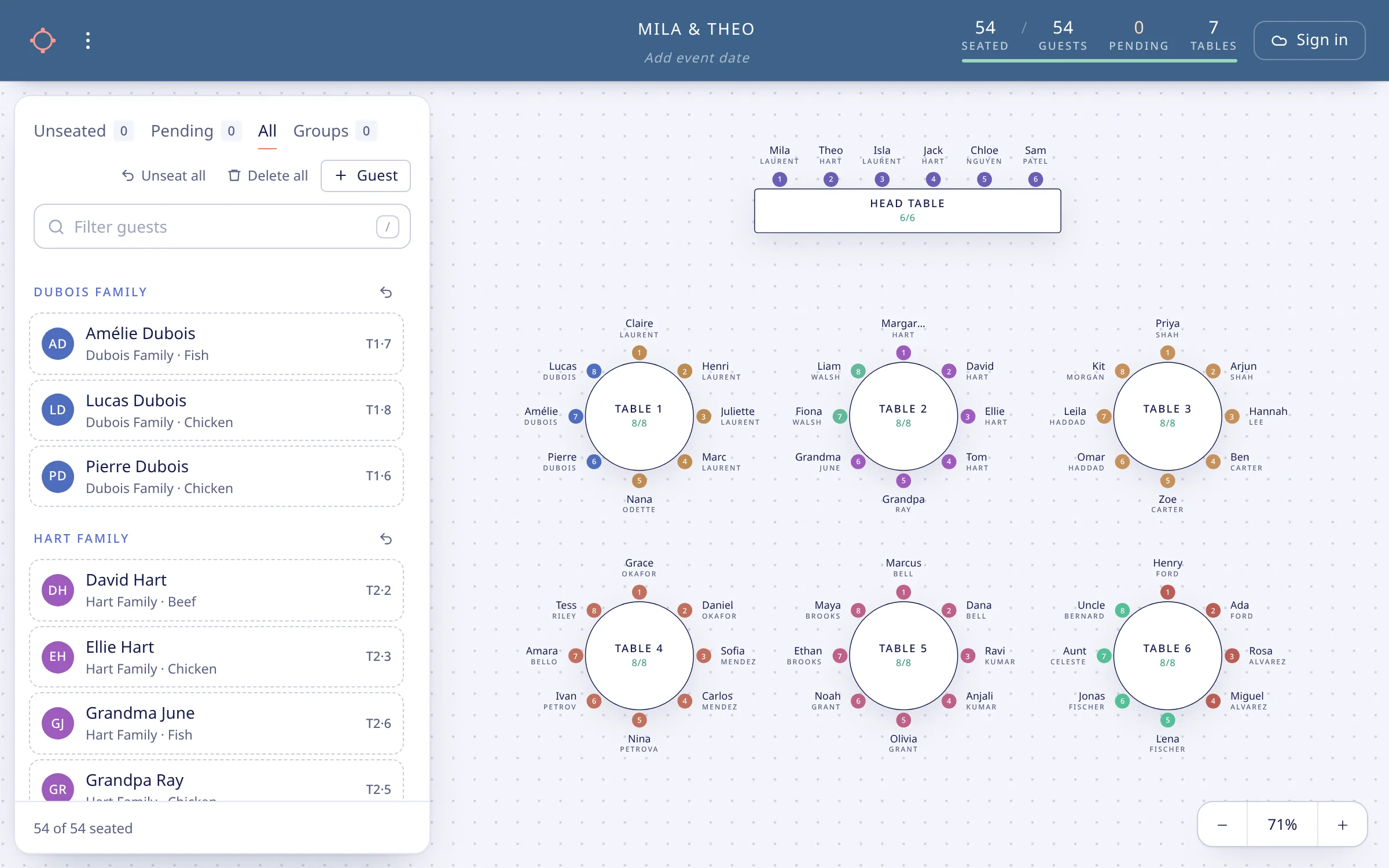Click Sam Patel's seat 6 marker
The height and width of the screenshot is (868, 1389).
tap(1035, 179)
